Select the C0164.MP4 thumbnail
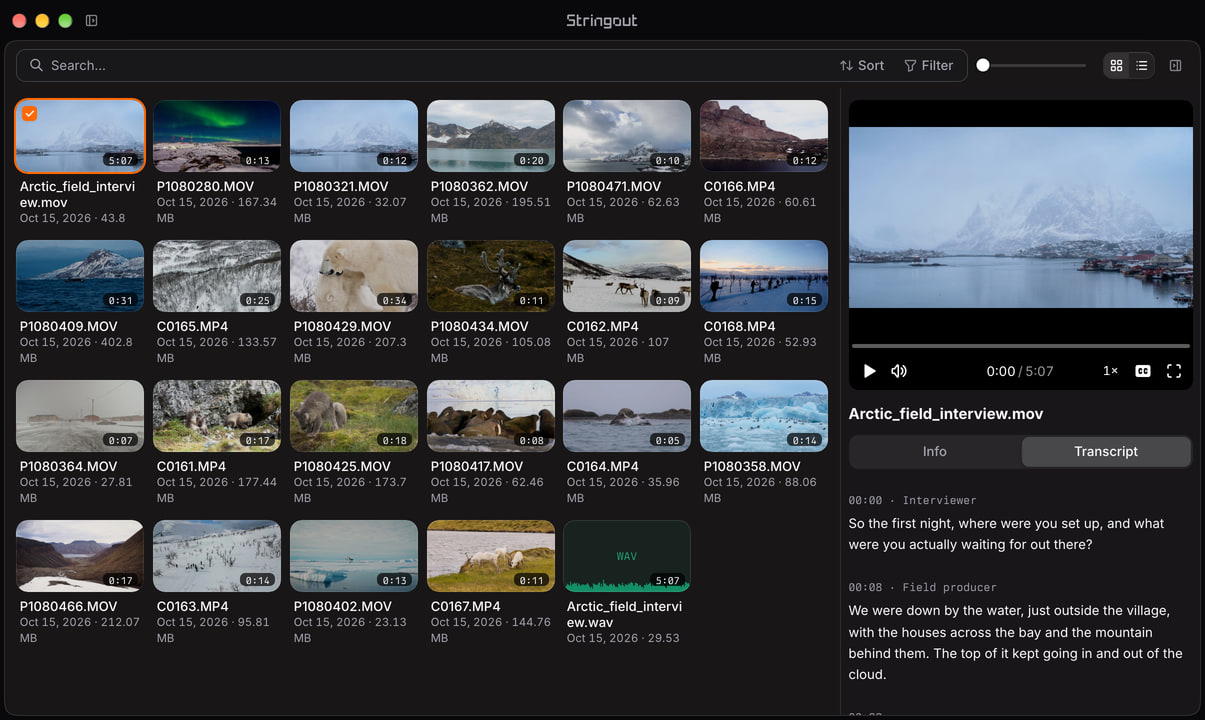 click(x=627, y=416)
